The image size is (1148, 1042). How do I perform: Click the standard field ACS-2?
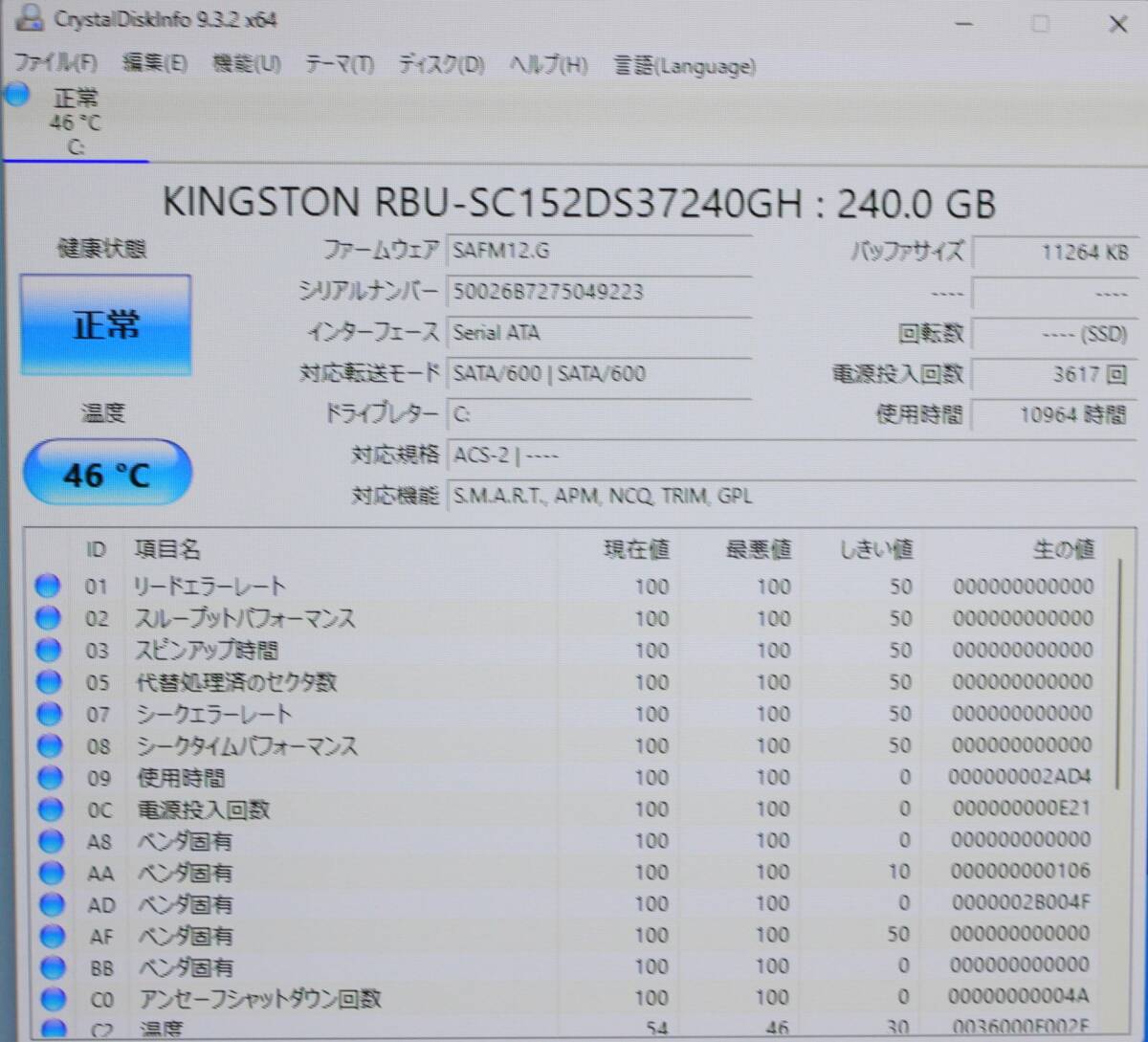(x=791, y=455)
